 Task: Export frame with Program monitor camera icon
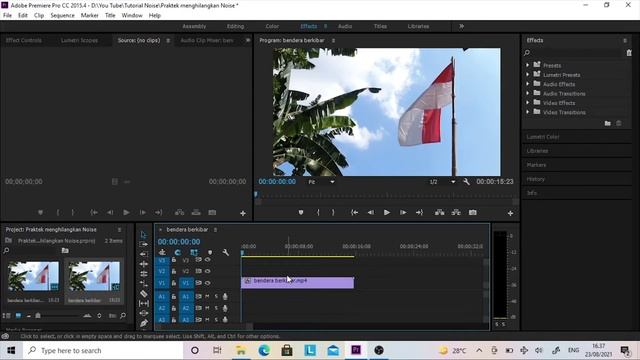point(473,213)
